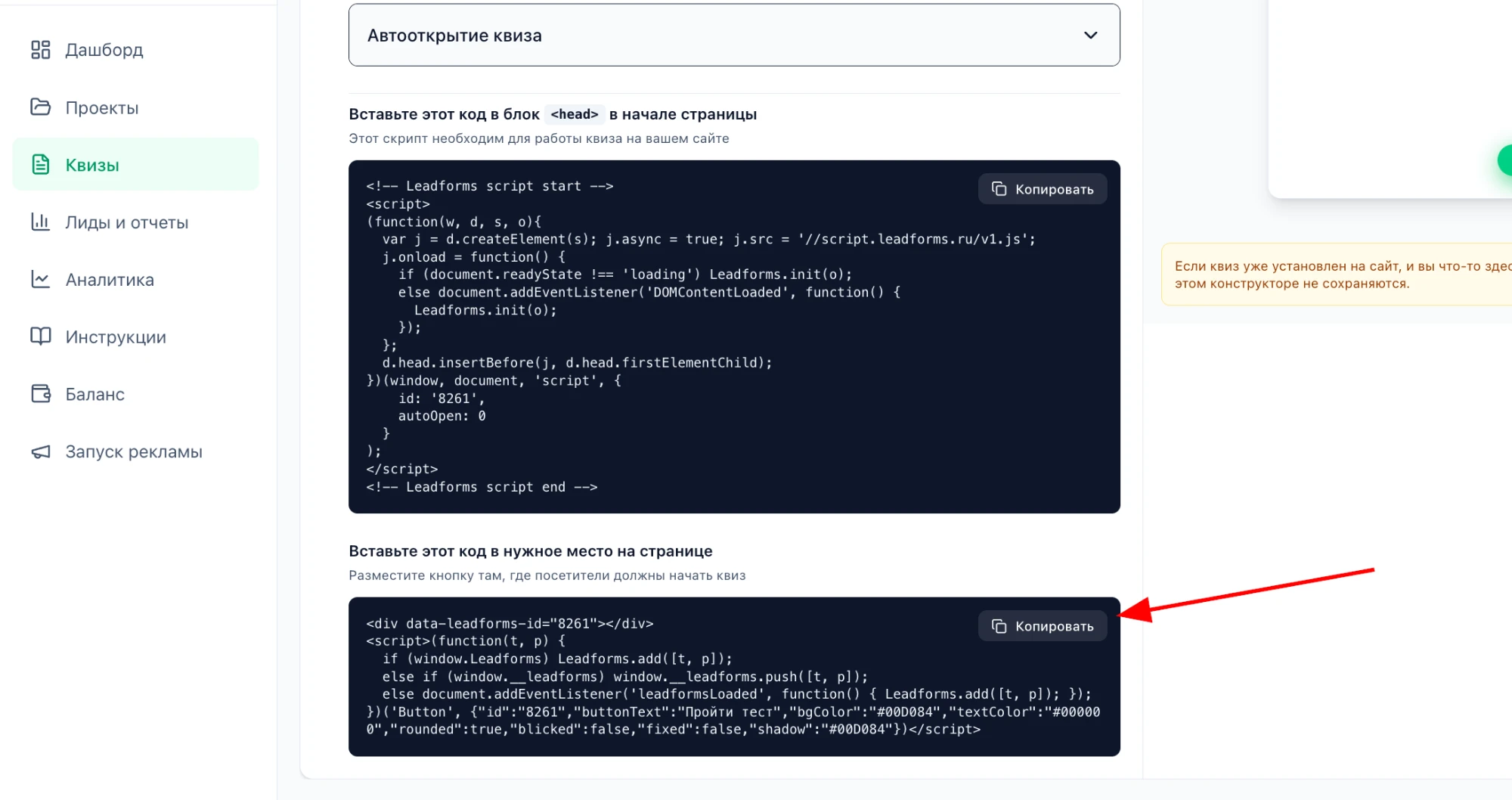The height and width of the screenshot is (800, 1512).
Task: Open Проекты in the sidebar
Action: pos(136,107)
